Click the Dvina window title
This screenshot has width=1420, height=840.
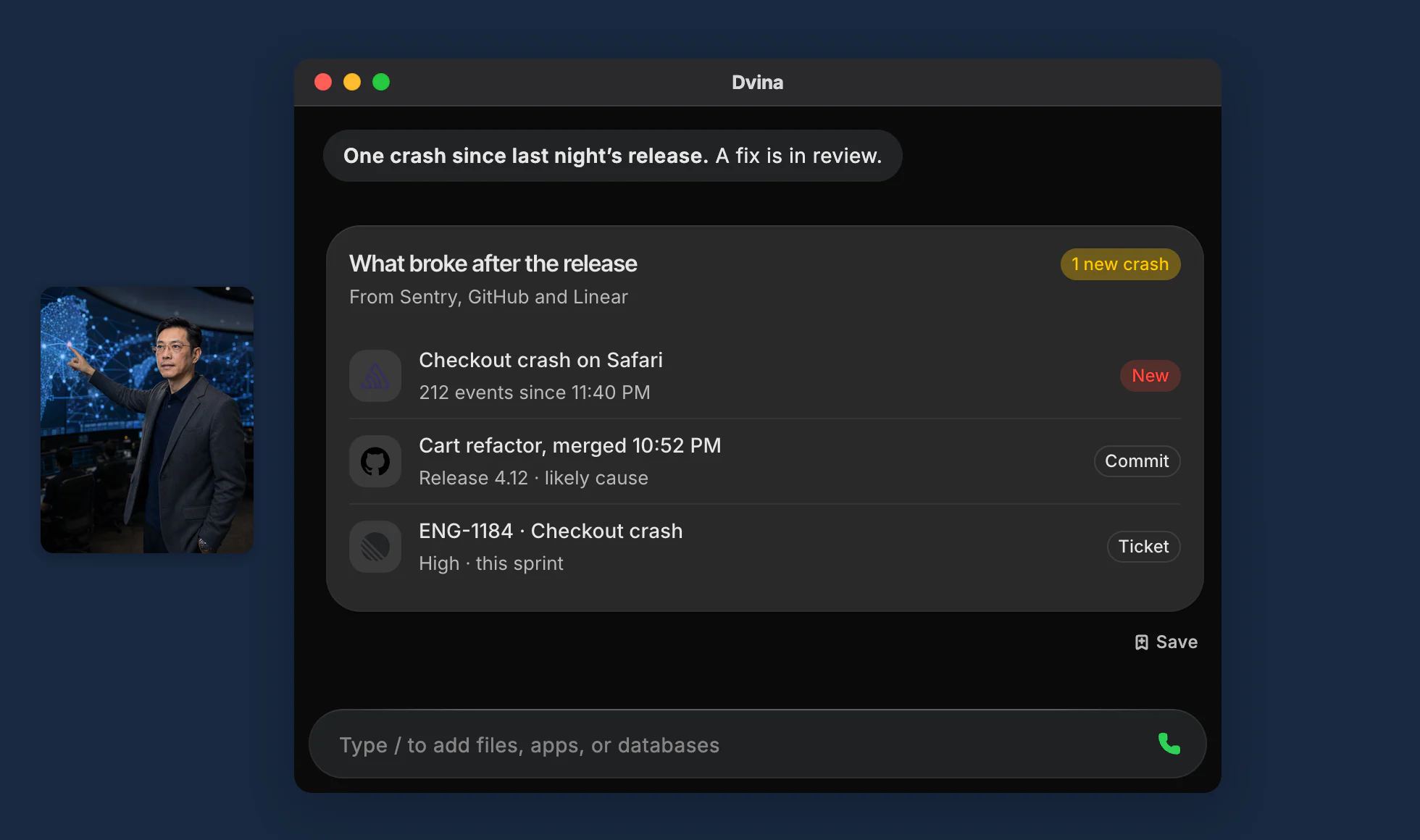(x=757, y=83)
